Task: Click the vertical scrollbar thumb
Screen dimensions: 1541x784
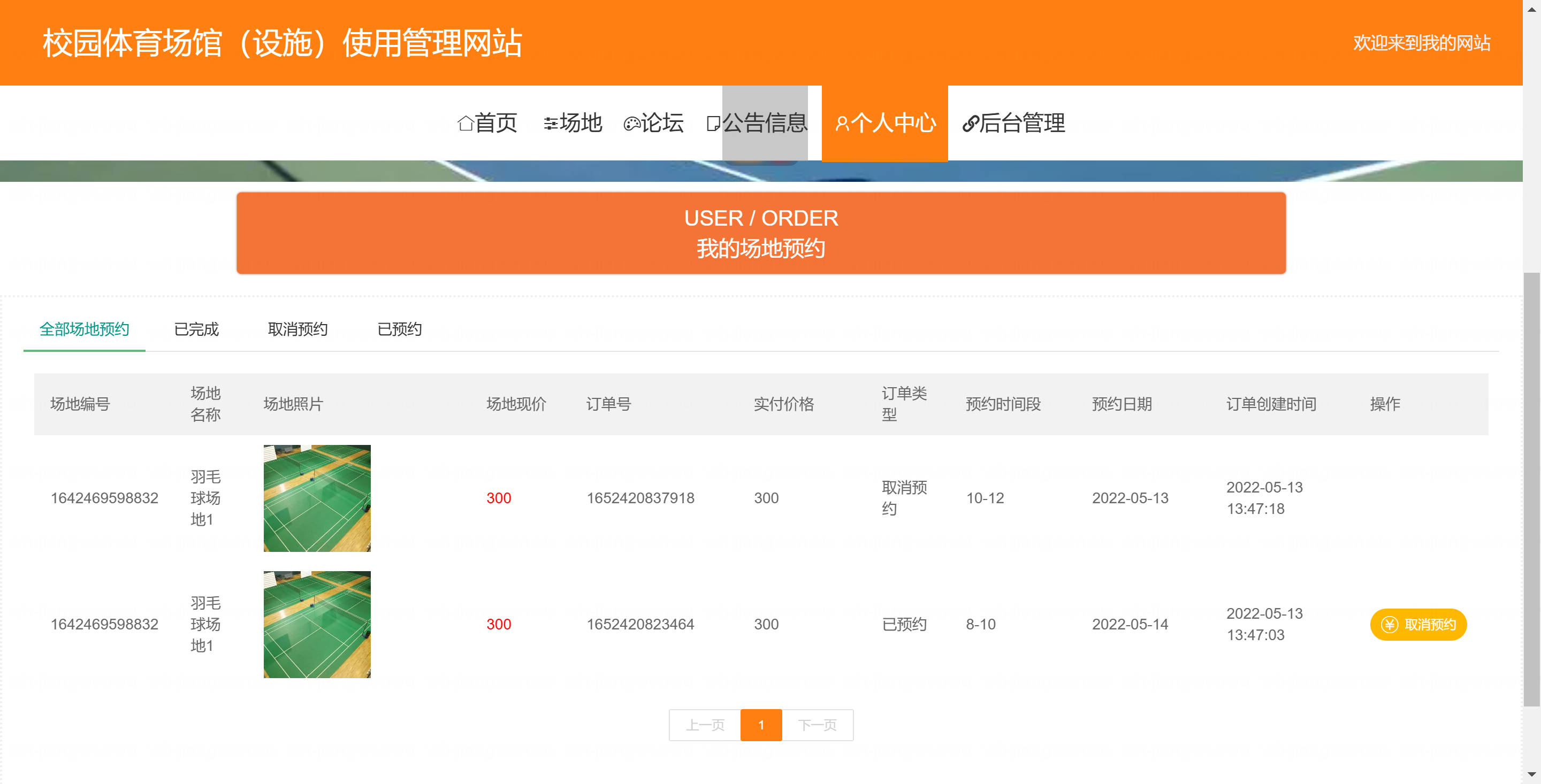Action: [1532, 489]
